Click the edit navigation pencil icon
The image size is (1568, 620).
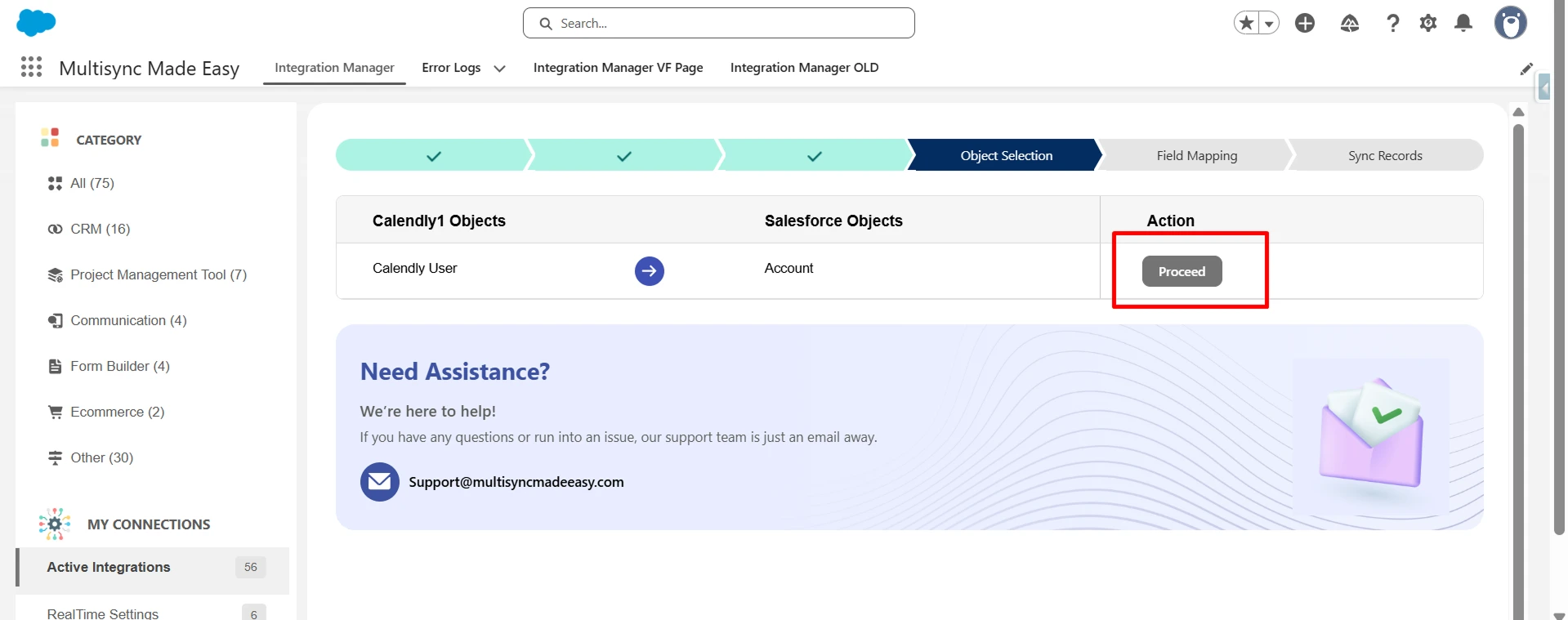point(1526,69)
